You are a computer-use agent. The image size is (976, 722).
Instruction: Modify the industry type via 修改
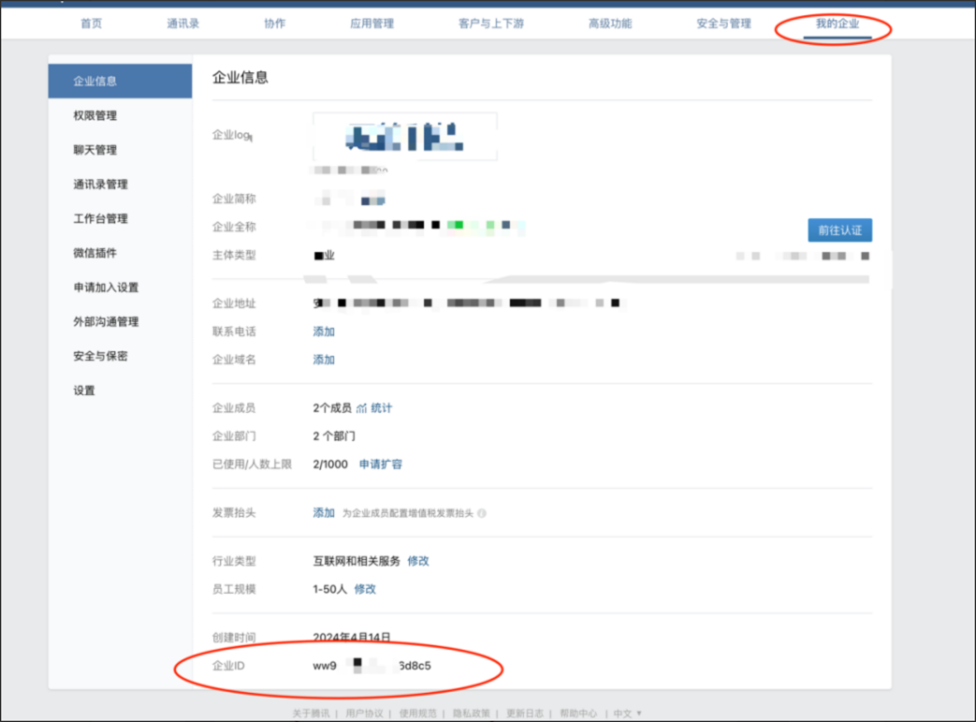tap(418, 561)
